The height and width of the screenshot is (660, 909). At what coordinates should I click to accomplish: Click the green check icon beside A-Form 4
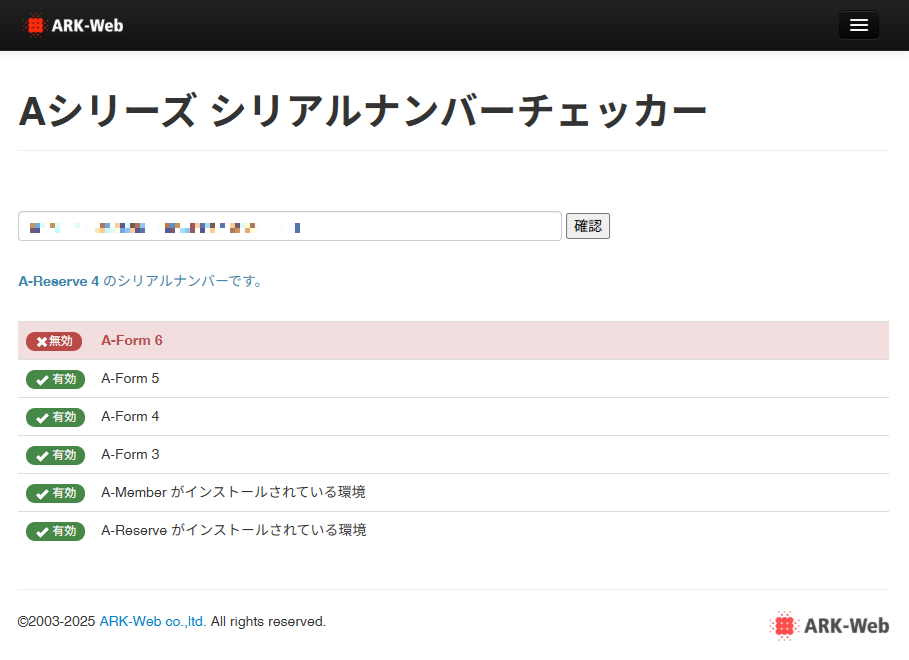coord(41,417)
